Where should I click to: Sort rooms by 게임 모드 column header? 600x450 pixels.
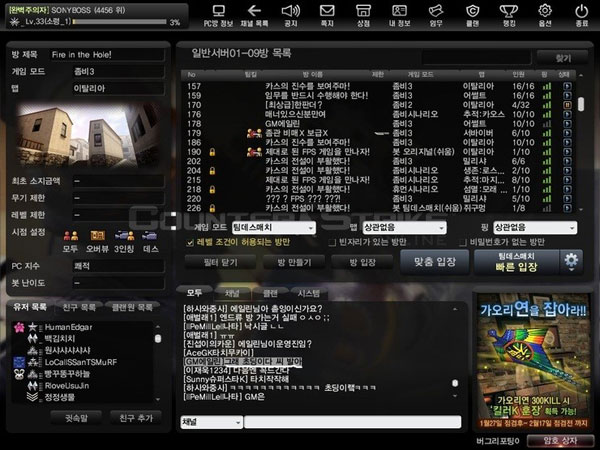(x=420, y=74)
